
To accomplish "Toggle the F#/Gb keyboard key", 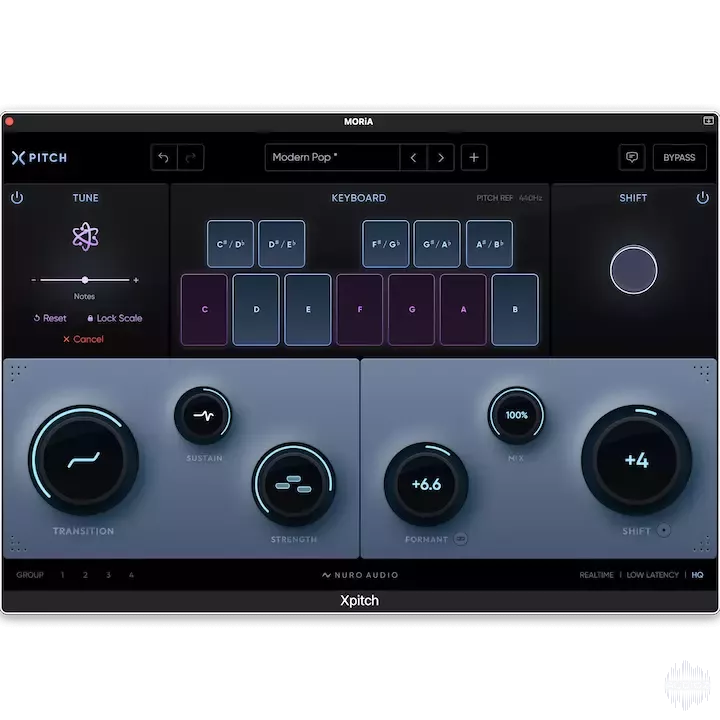I will (x=386, y=244).
